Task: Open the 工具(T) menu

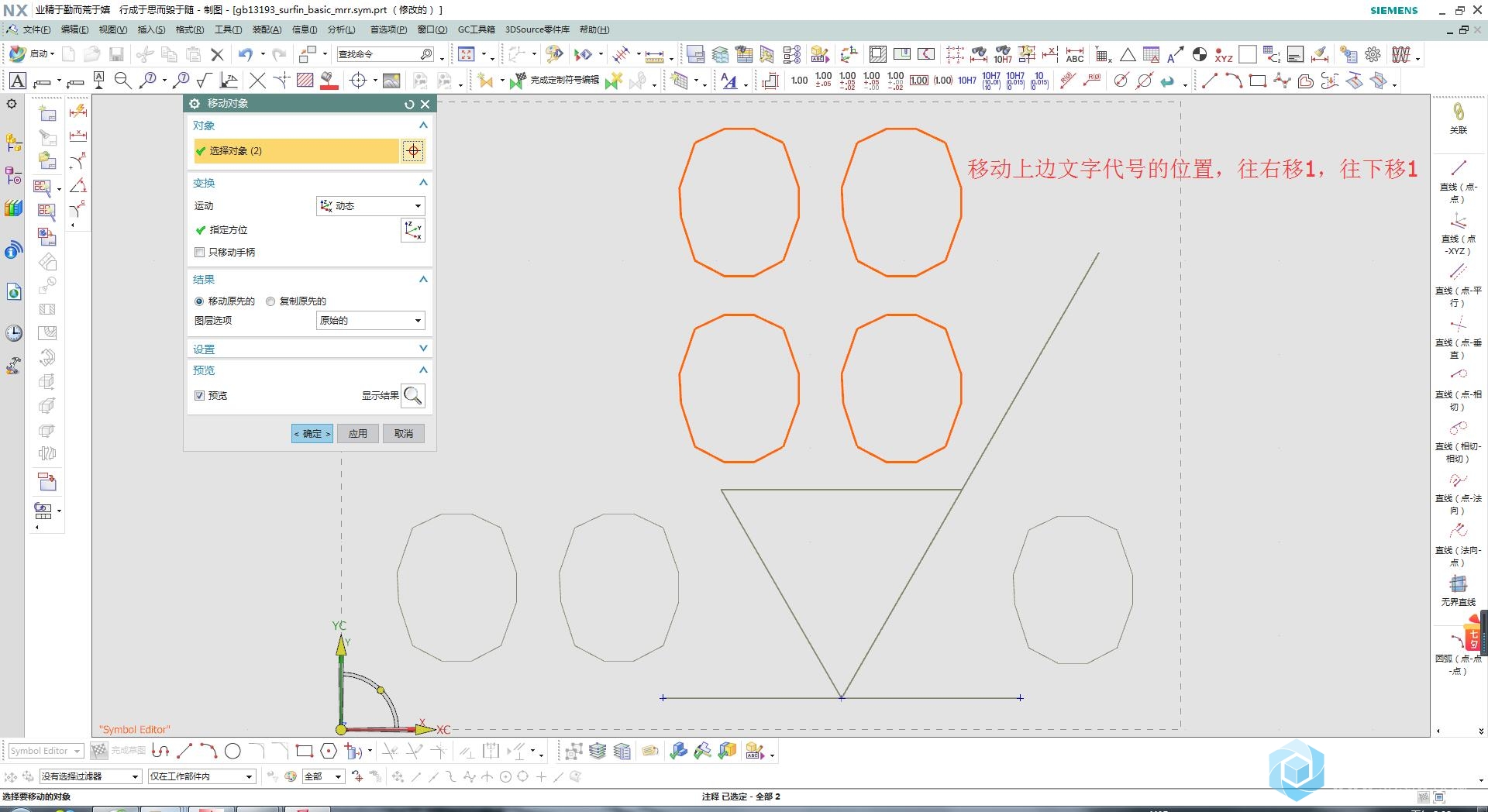Action: pos(228,29)
